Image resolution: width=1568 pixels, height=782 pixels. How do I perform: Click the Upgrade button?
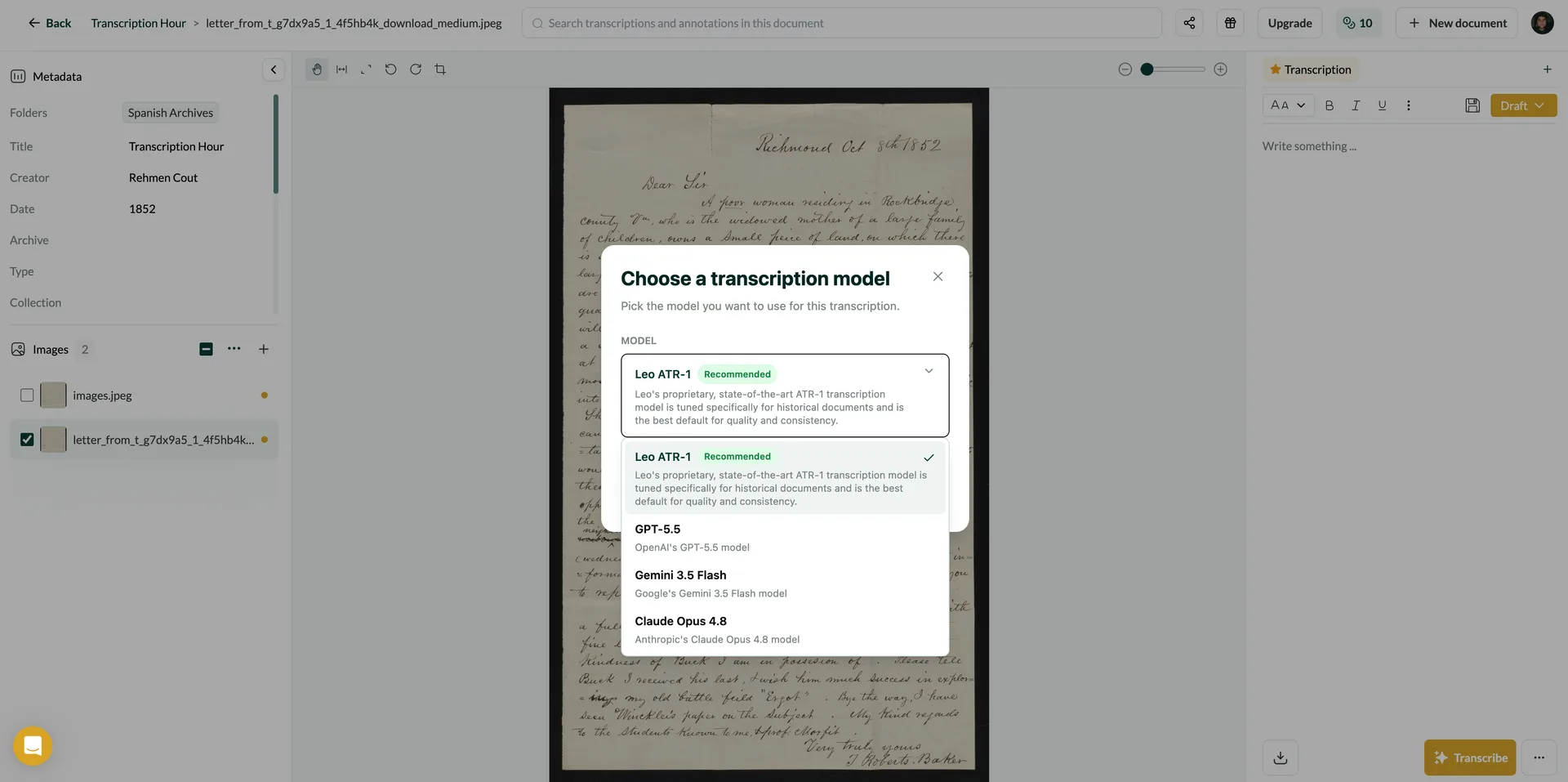pyautogui.click(x=1290, y=23)
